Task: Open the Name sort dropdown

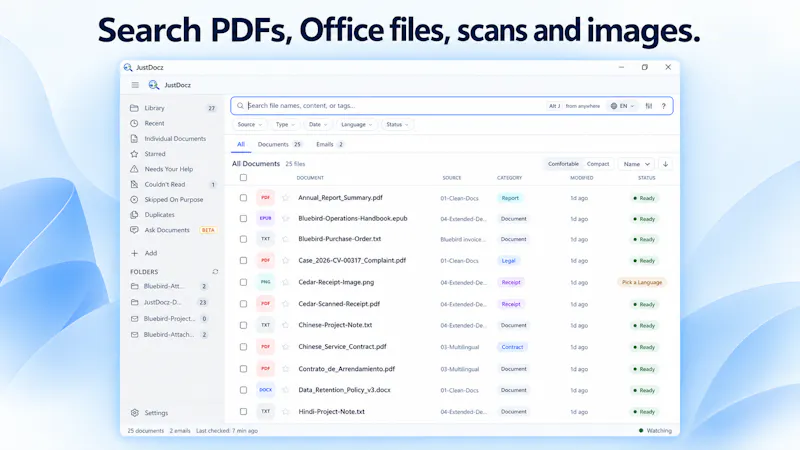Action: [636, 164]
